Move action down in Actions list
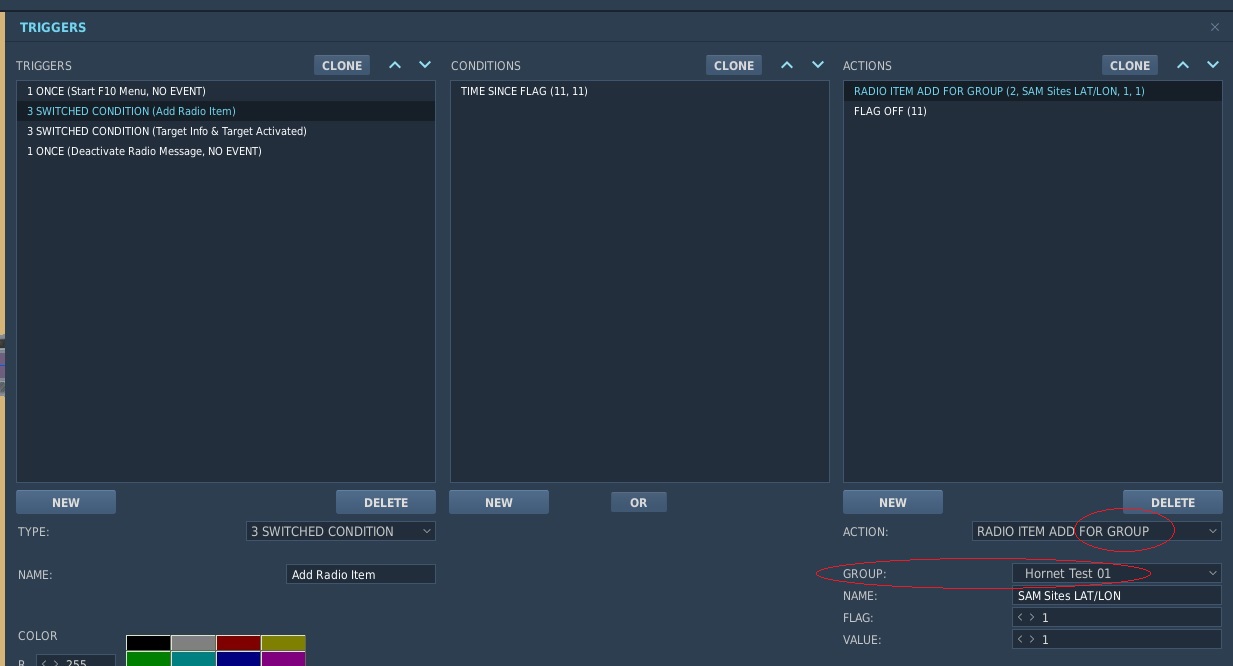Viewport: 1233px width, 666px height. pos(1213,65)
